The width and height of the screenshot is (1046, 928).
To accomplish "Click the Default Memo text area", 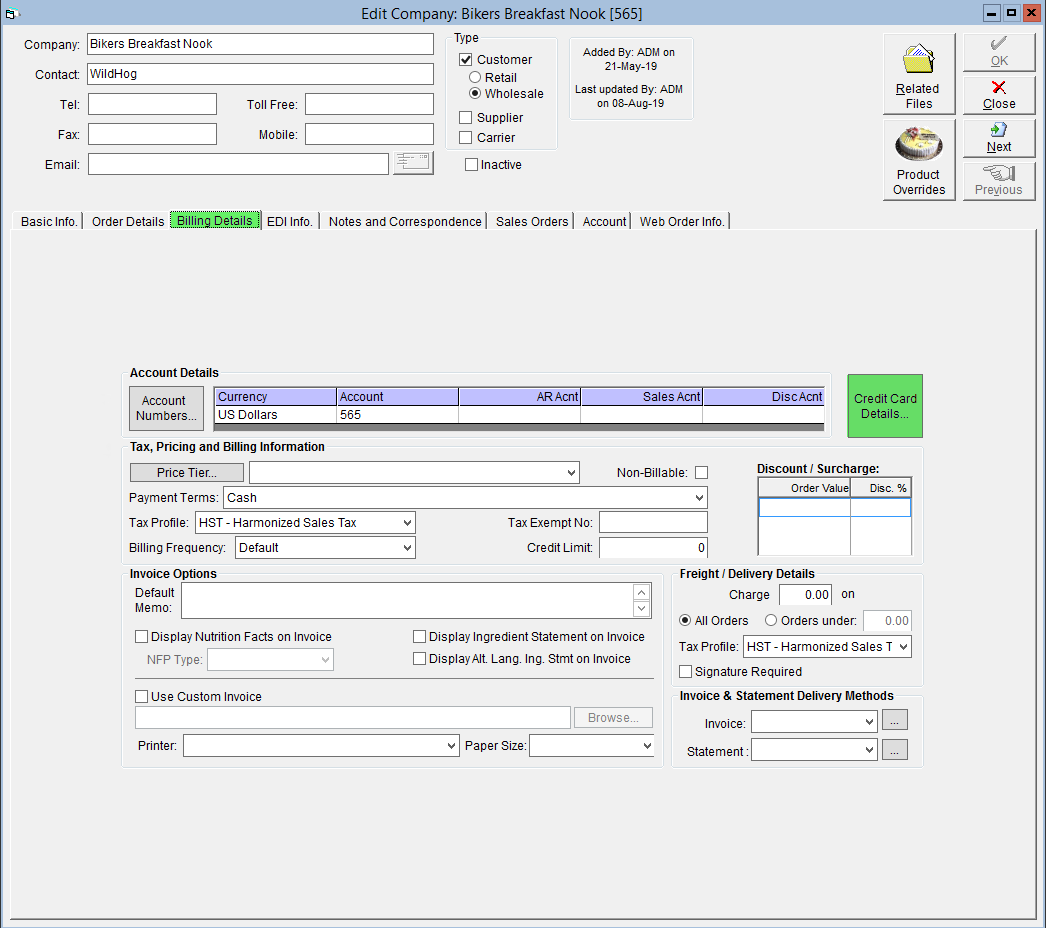I will tap(408, 600).
